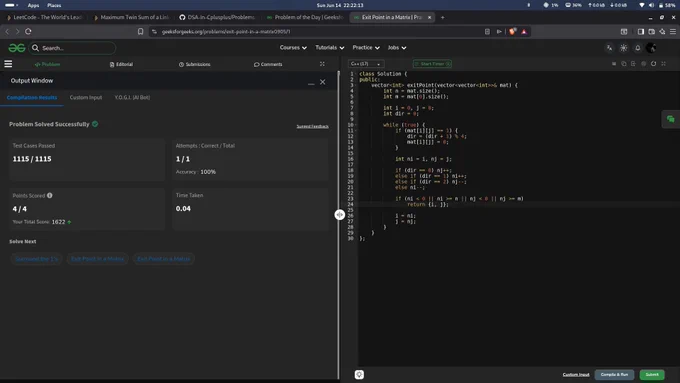The image size is (680, 383).
Task: Open the browser main menu
Action: 673,31
